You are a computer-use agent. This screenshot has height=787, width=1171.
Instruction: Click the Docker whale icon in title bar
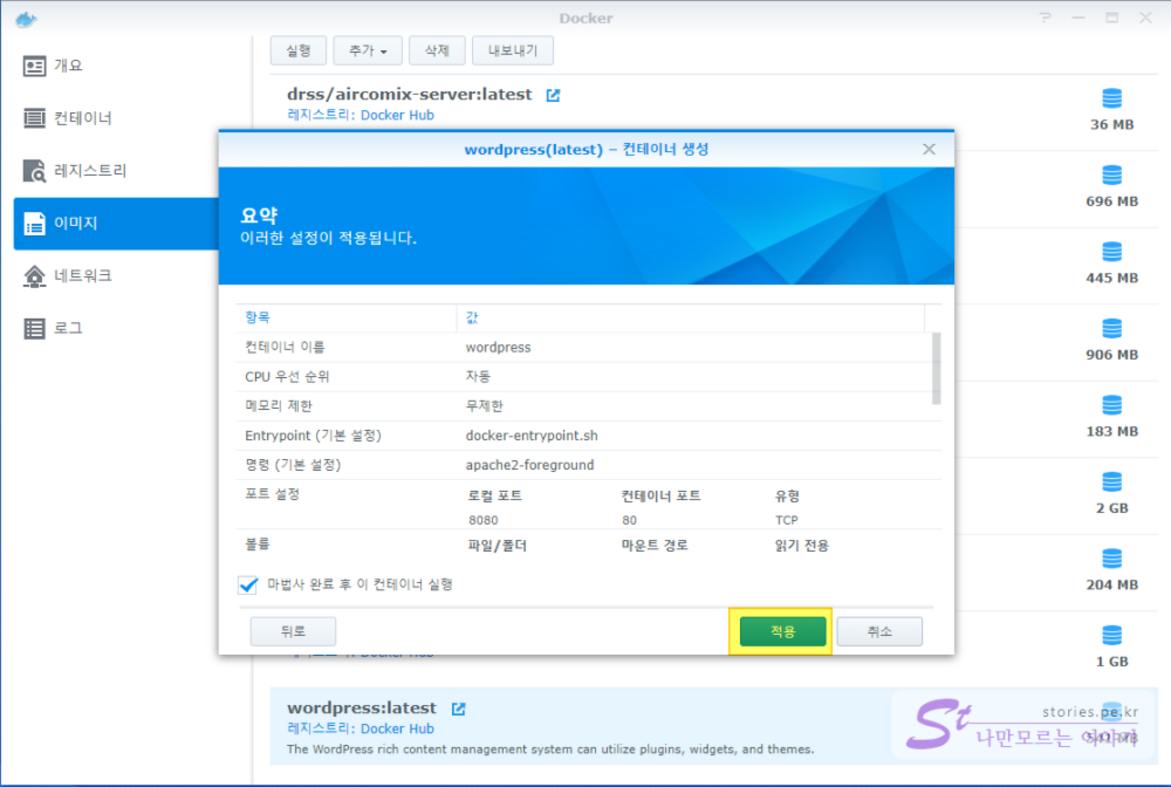(25, 19)
